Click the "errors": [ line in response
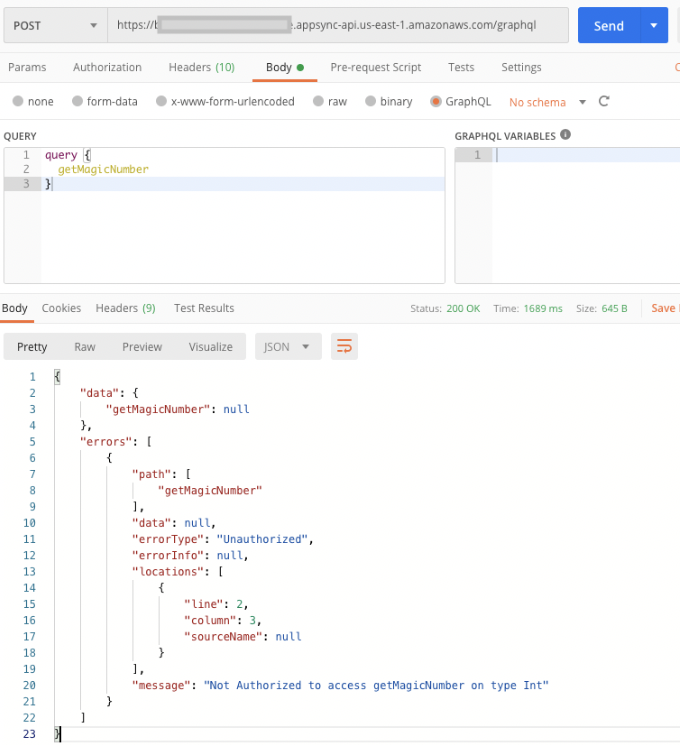Screen dimensions: 685x745 click(116, 442)
